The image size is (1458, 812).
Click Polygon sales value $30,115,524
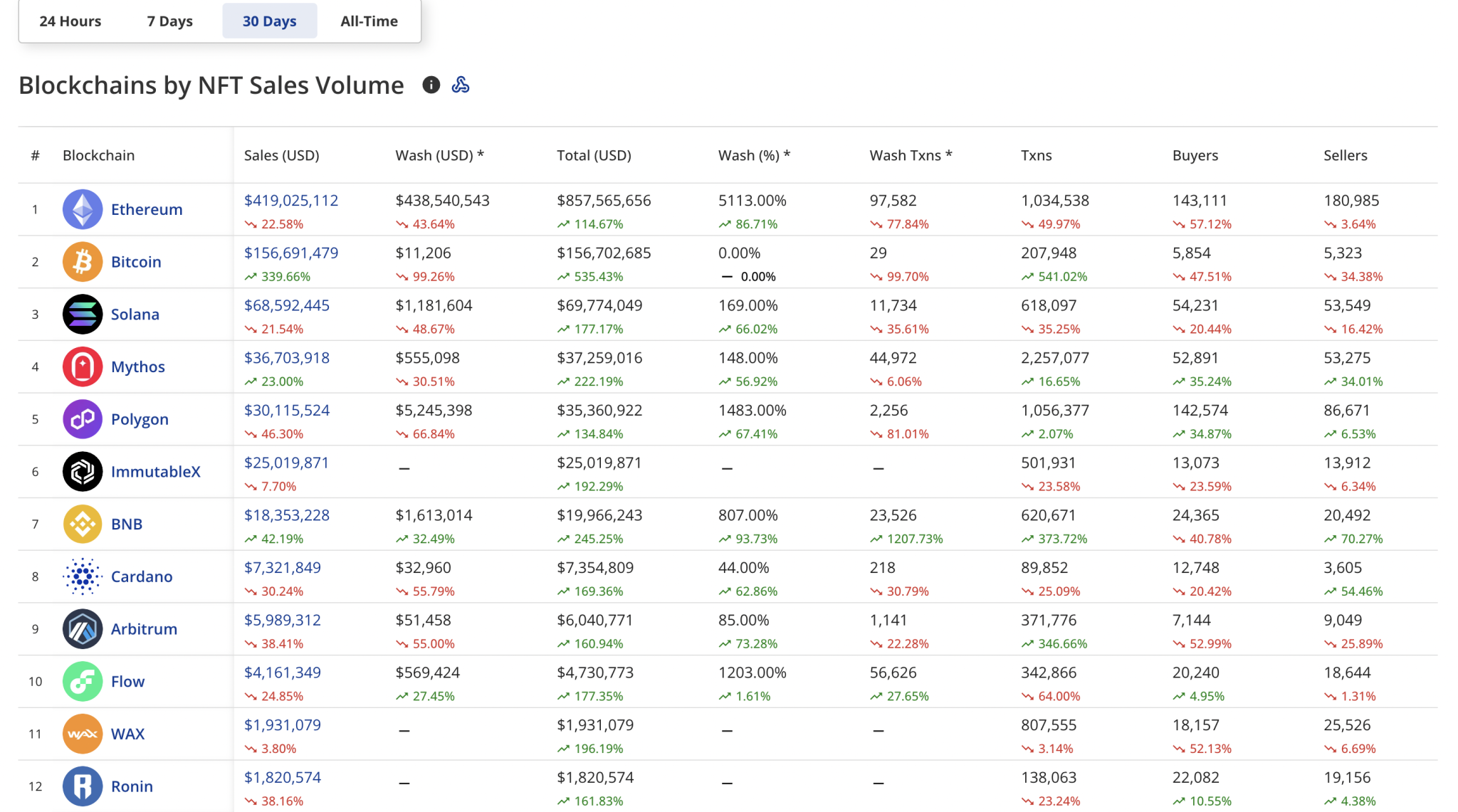(287, 411)
